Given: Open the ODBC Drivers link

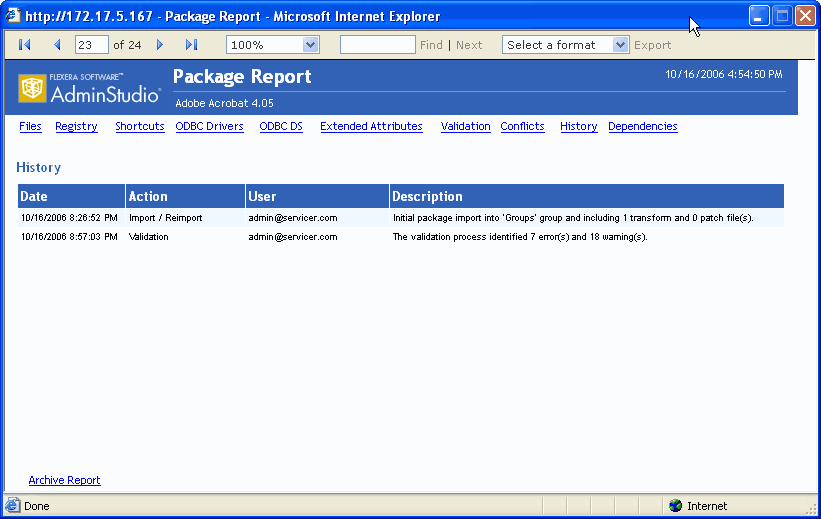Looking at the screenshot, I should pos(209,127).
